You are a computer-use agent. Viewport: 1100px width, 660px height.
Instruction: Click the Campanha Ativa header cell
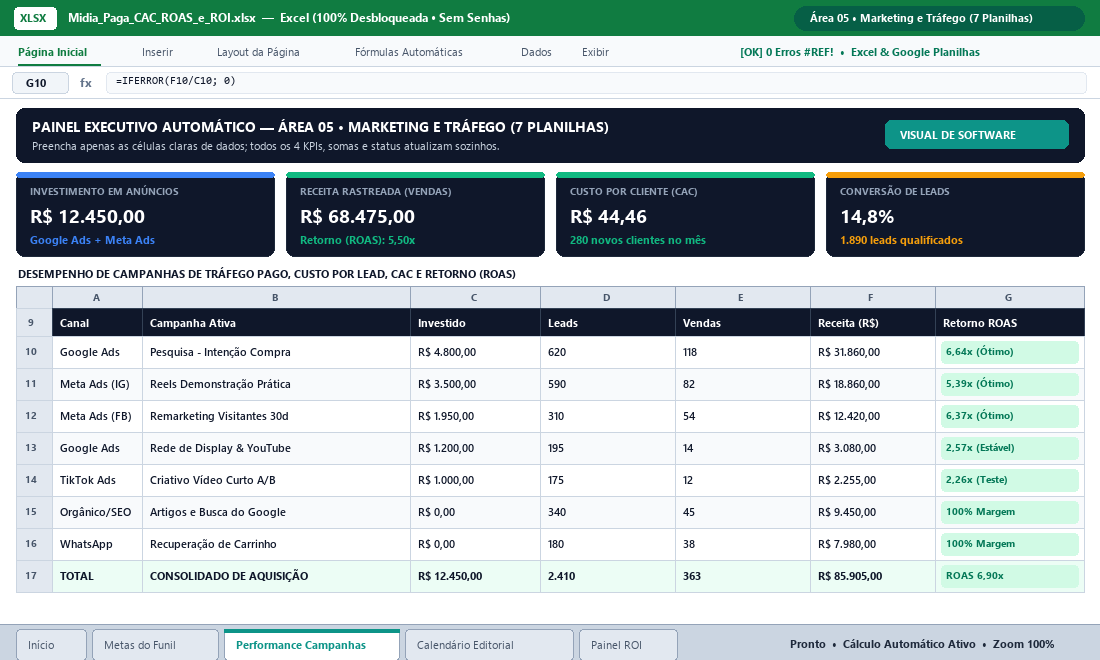pyautogui.click(x=276, y=323)
